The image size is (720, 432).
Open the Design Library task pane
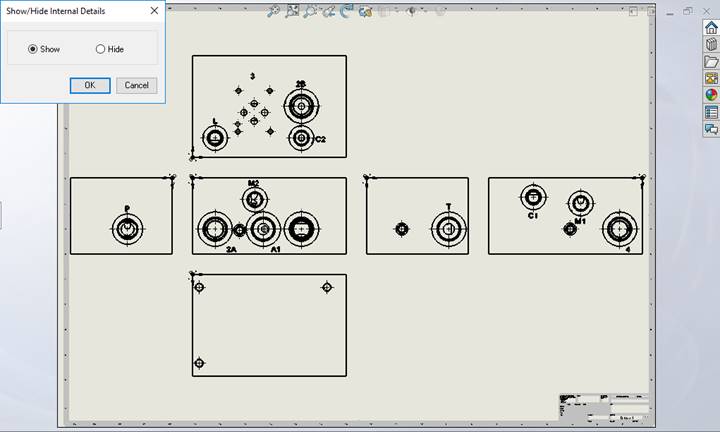pos(711,44)
